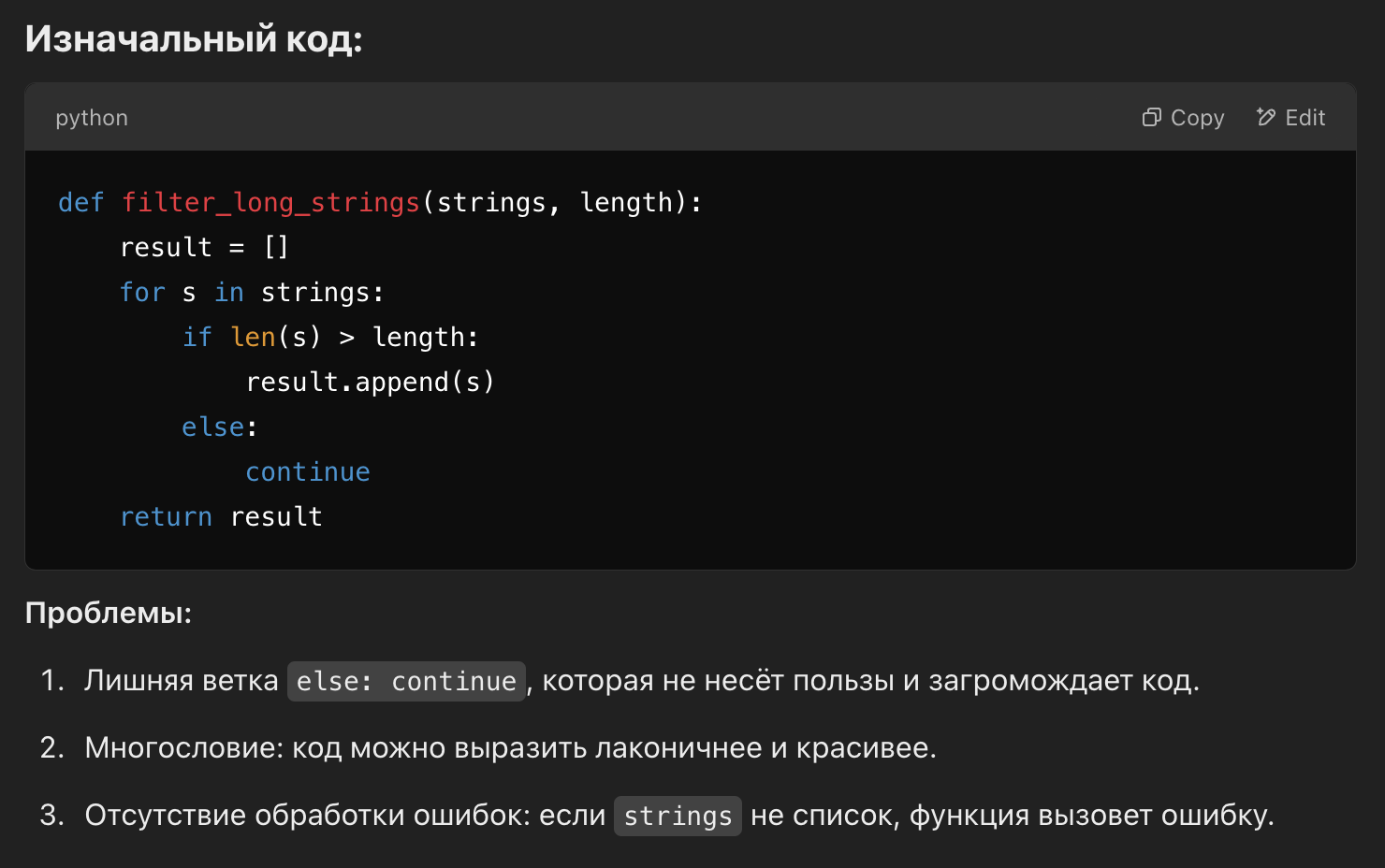
Task: Click the return result line
Action: 220,515
